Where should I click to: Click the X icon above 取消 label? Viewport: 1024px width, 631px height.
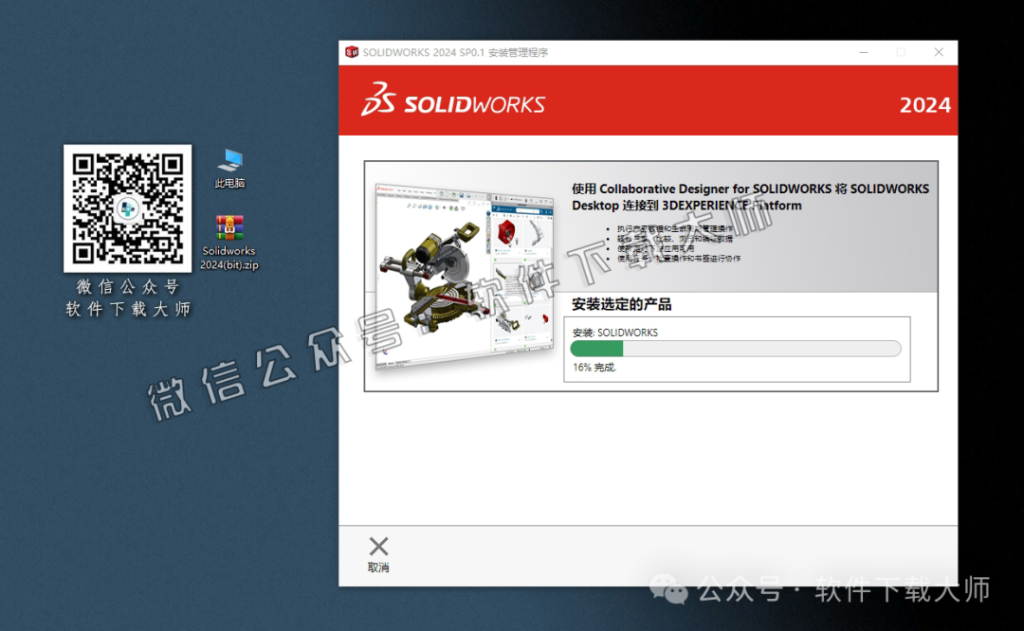click(x=378, y=545)
